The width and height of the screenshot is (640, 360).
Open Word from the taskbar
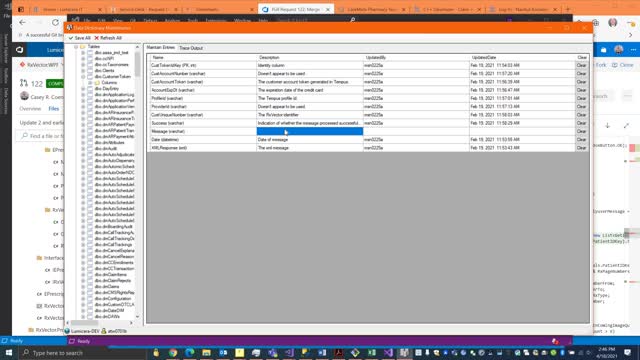pos(322,353)
